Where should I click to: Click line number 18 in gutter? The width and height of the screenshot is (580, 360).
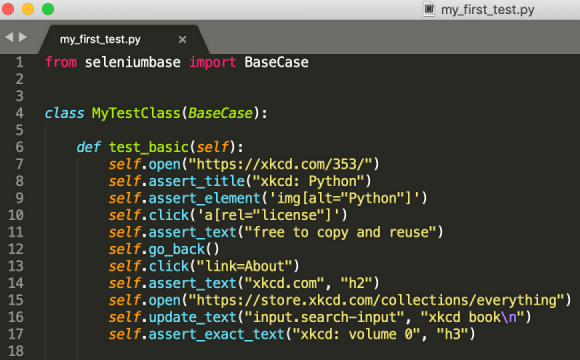(x=16, y=351)
